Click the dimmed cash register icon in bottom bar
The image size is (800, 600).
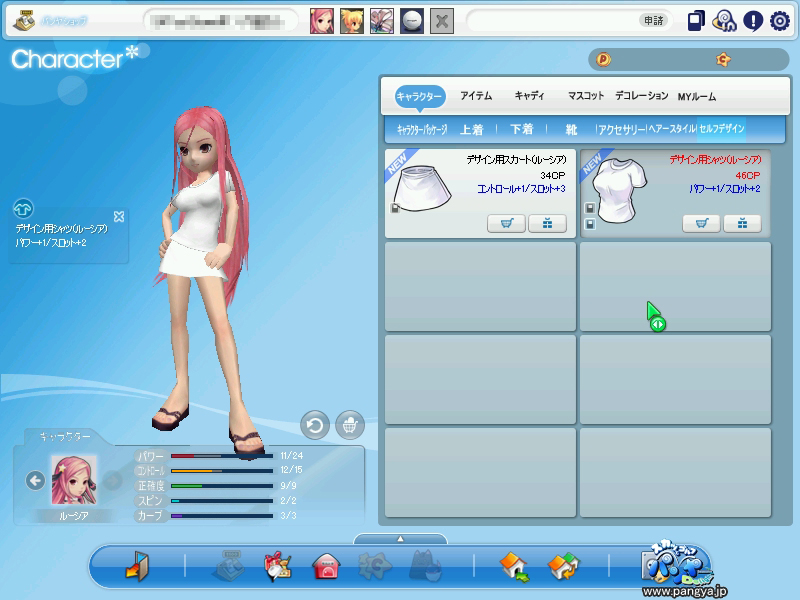point(228,566)
